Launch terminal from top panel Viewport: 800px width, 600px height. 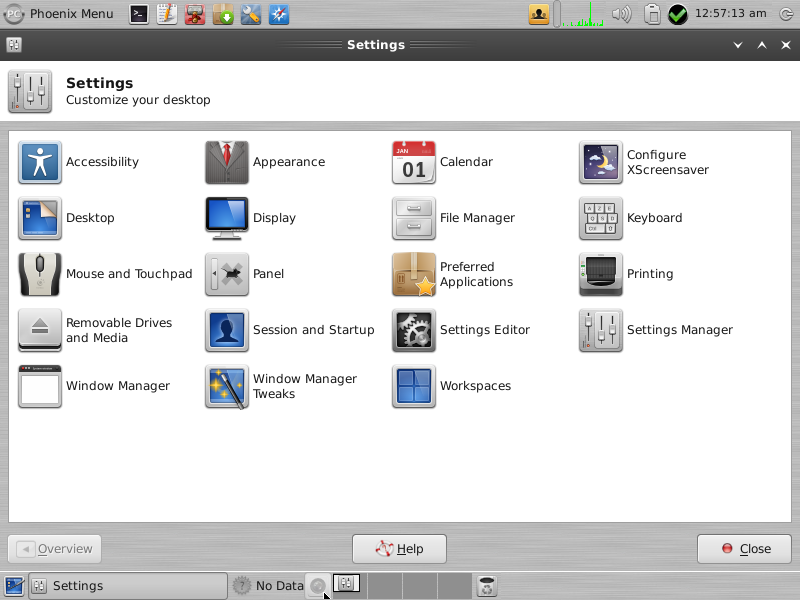click(x=139, y=14)
